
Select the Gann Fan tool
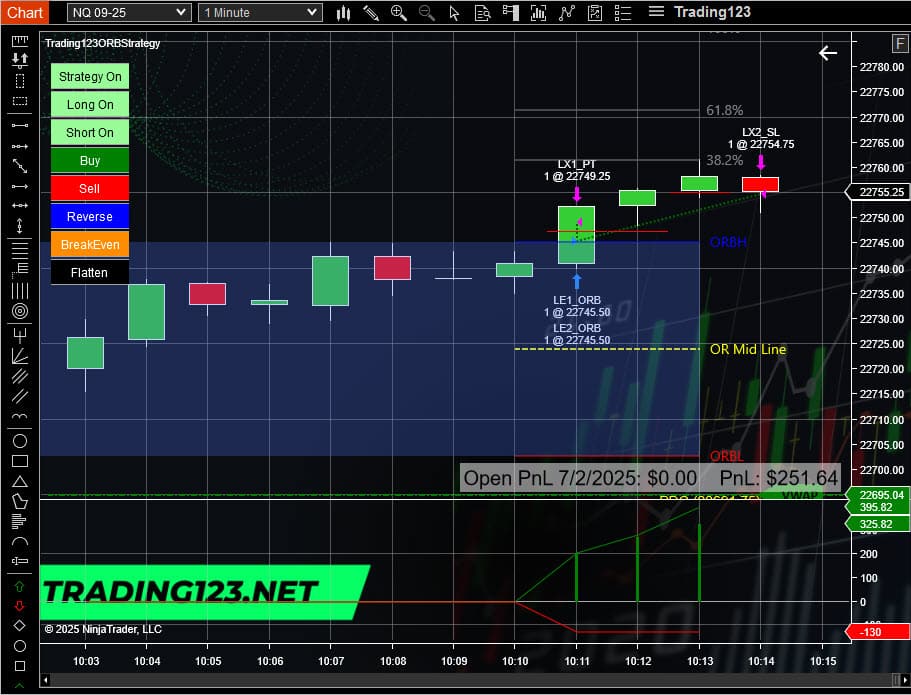click(x=20, y=355)
